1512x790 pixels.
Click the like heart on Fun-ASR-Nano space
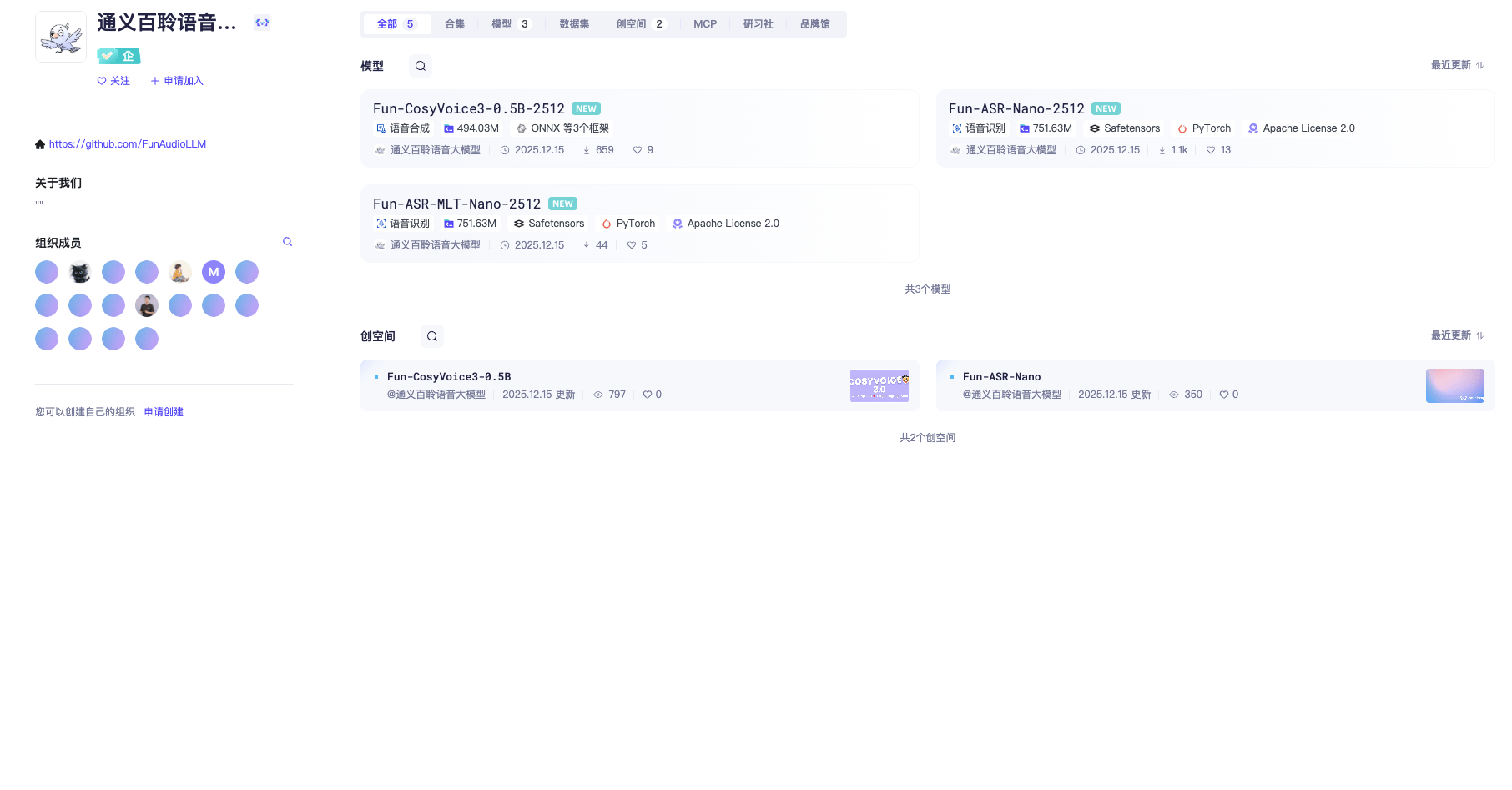[x=1223, y=395]
